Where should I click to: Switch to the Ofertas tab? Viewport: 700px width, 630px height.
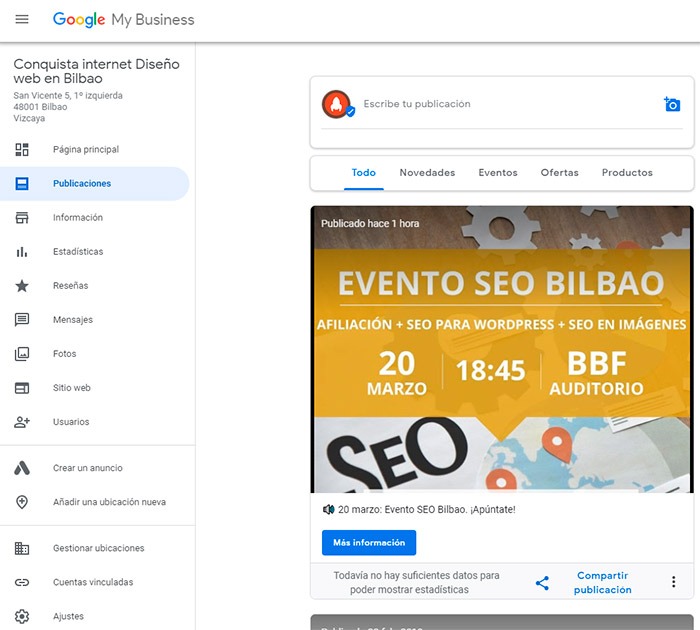pyautogui.click(x=559, y=173)
